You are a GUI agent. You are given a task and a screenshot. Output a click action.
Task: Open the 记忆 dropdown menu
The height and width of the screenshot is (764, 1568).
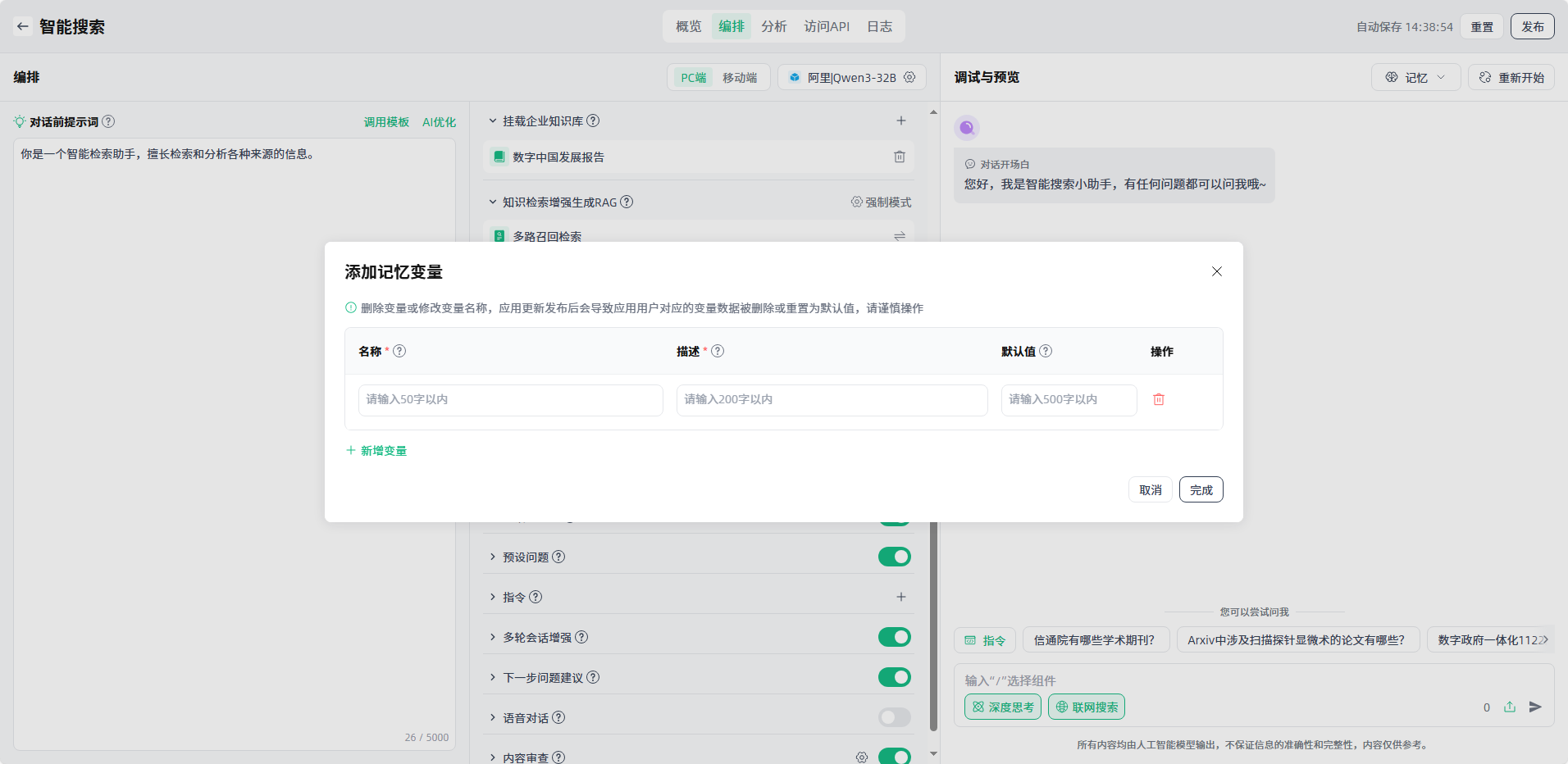click(1415, 77)
